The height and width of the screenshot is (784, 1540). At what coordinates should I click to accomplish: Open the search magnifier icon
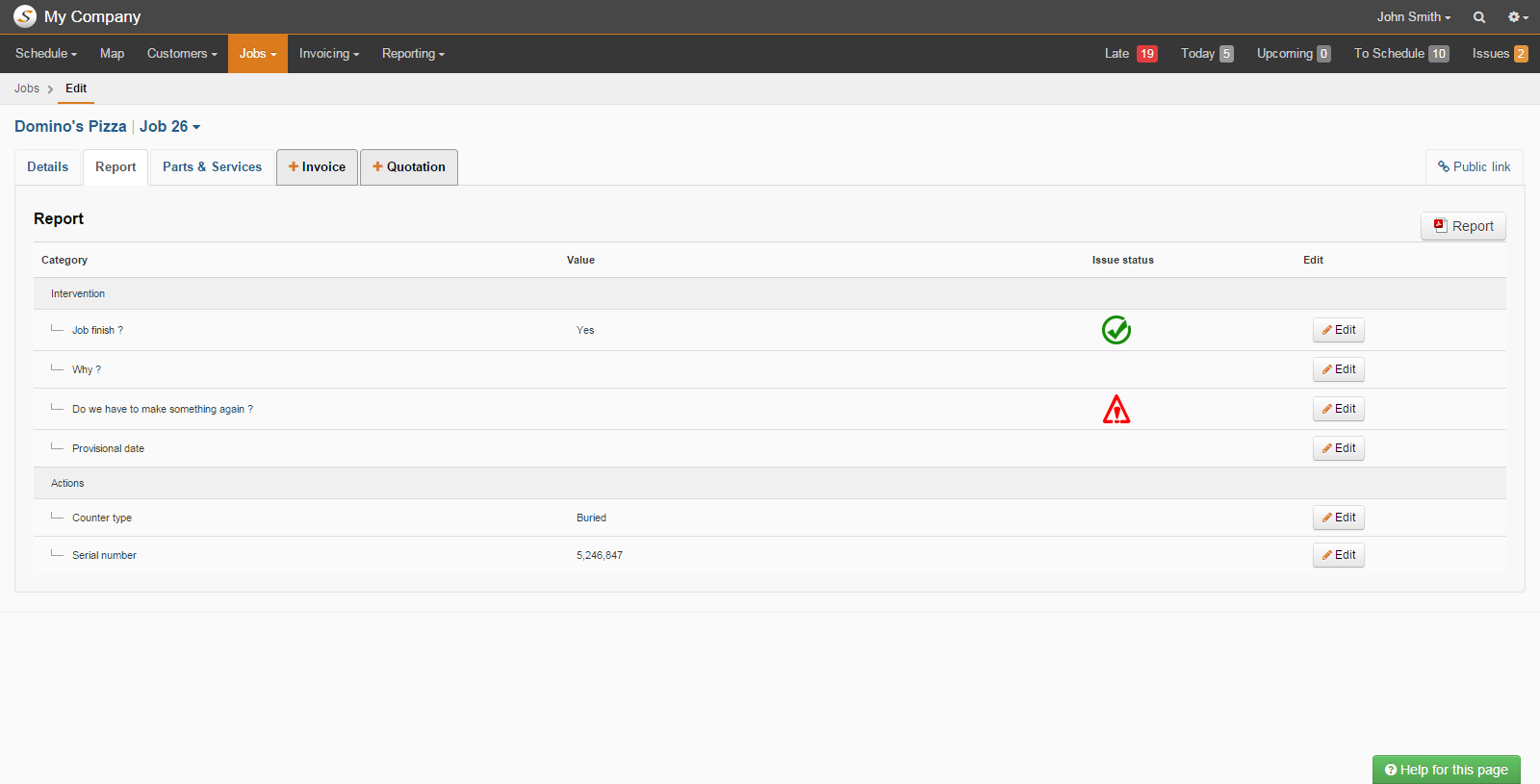[1479, 17]
